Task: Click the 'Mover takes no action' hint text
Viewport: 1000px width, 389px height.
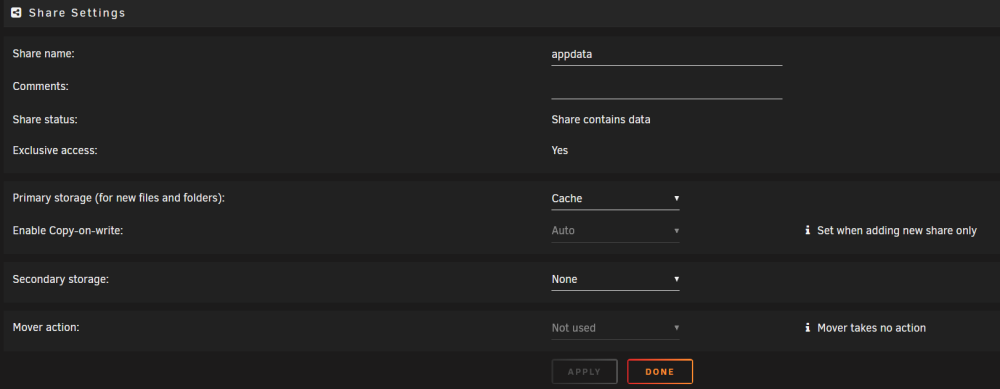Action: pos(871,328)
